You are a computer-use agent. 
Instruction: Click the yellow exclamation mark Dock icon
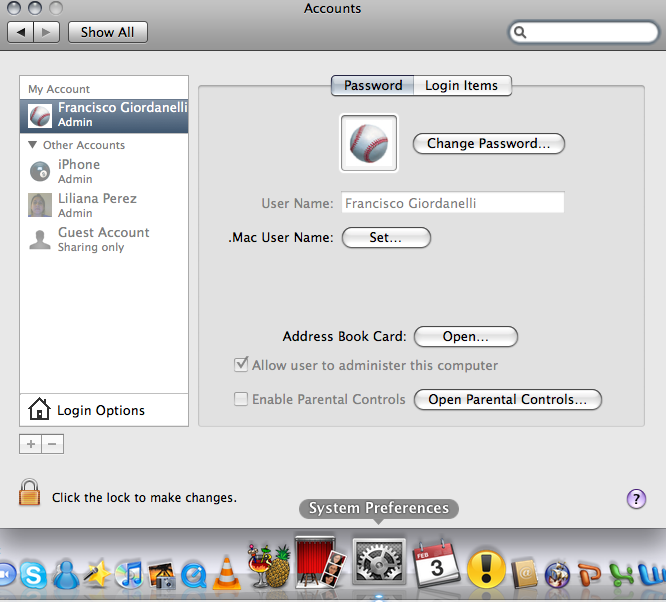coord(486,570)
